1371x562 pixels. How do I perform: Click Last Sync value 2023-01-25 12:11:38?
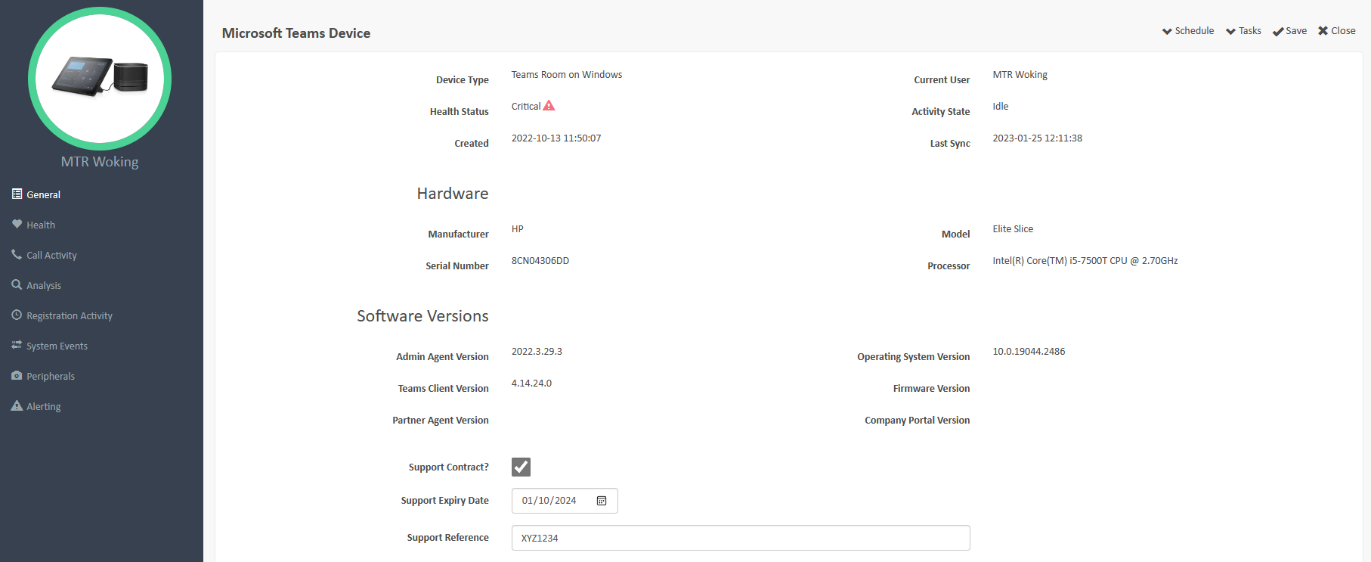coord(1037,138)
